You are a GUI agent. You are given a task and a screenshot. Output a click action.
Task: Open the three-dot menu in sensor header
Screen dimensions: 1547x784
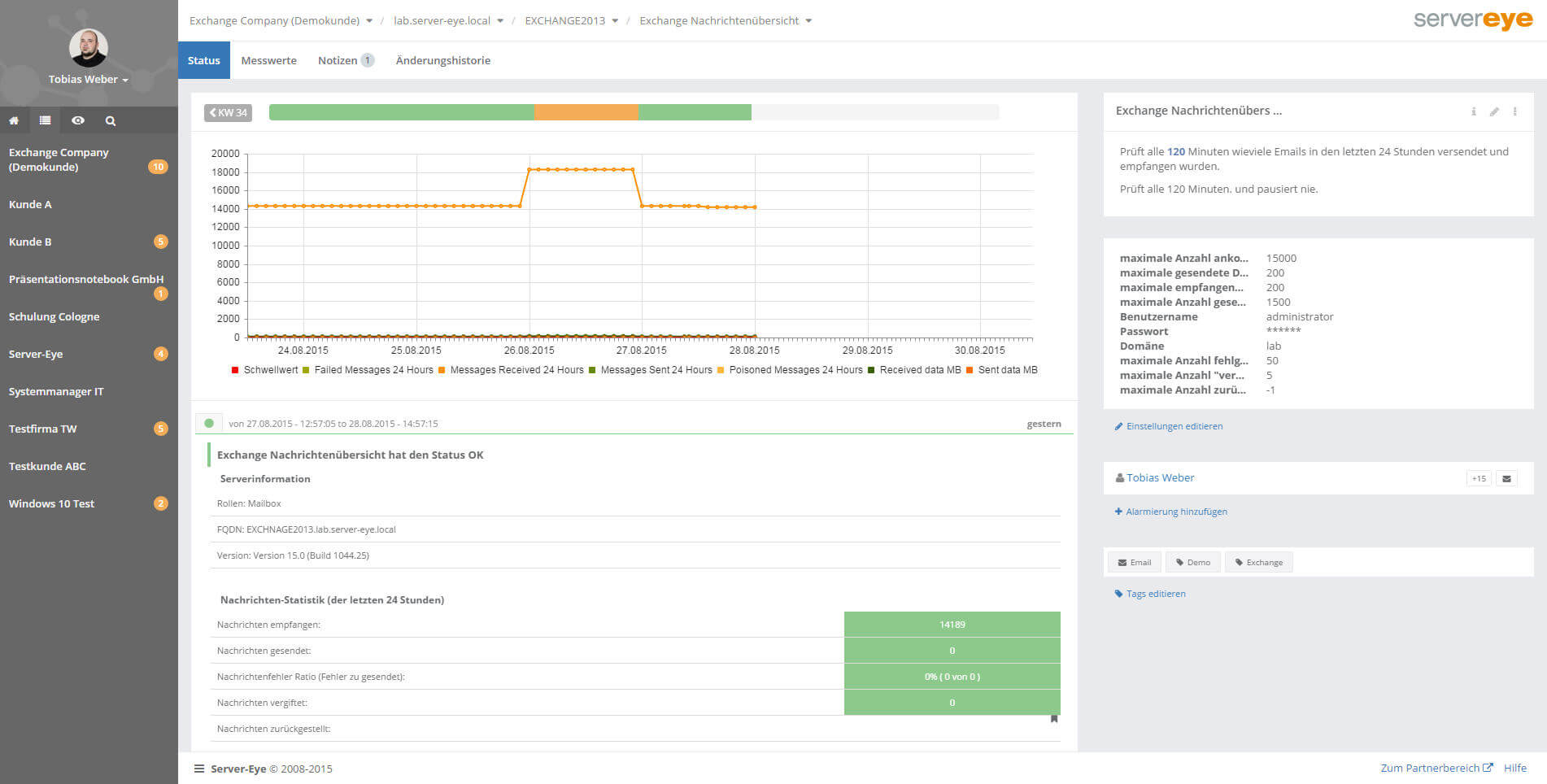1514,111
